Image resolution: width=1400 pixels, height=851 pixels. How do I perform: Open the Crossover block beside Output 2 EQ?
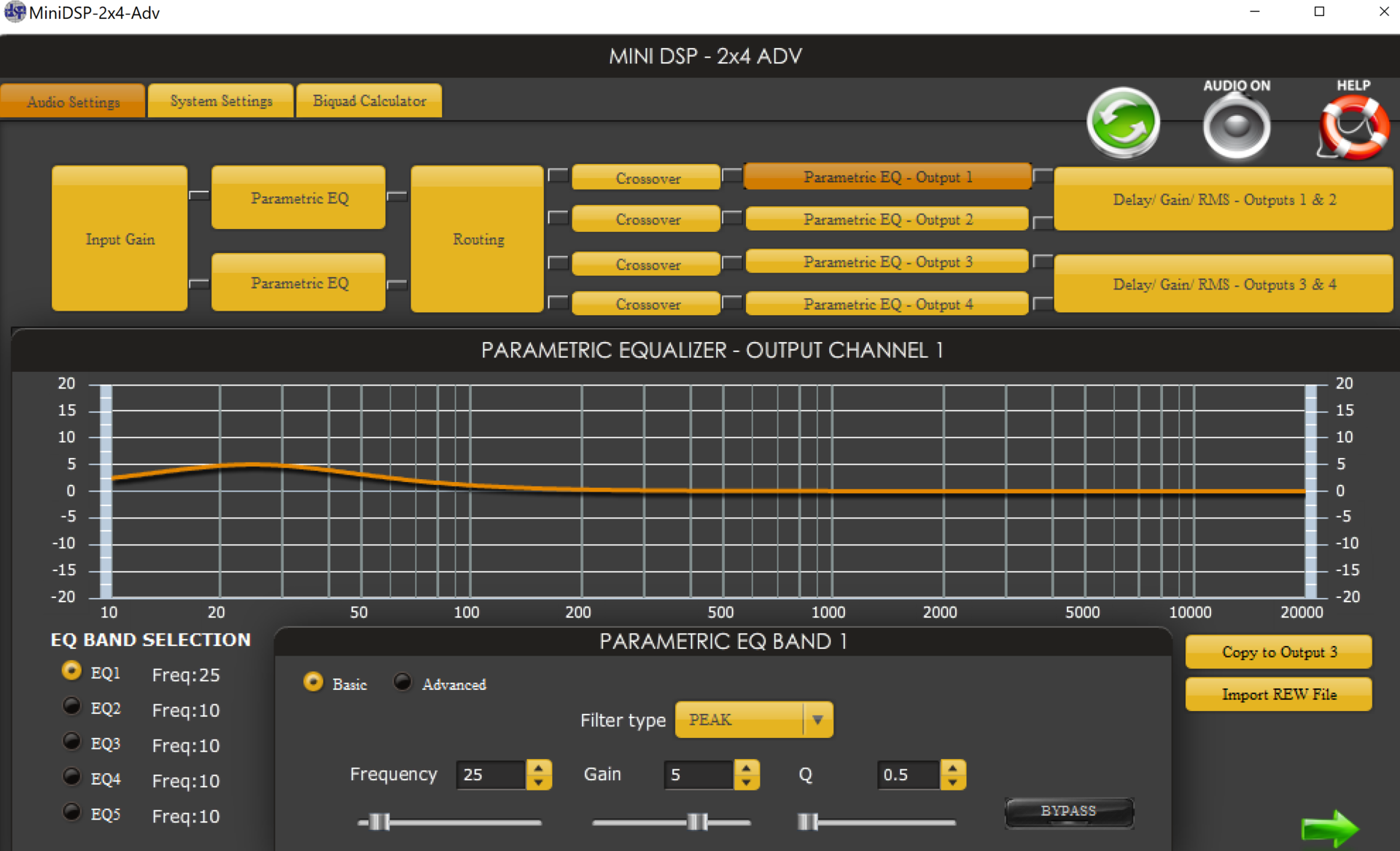click(647, 219)
